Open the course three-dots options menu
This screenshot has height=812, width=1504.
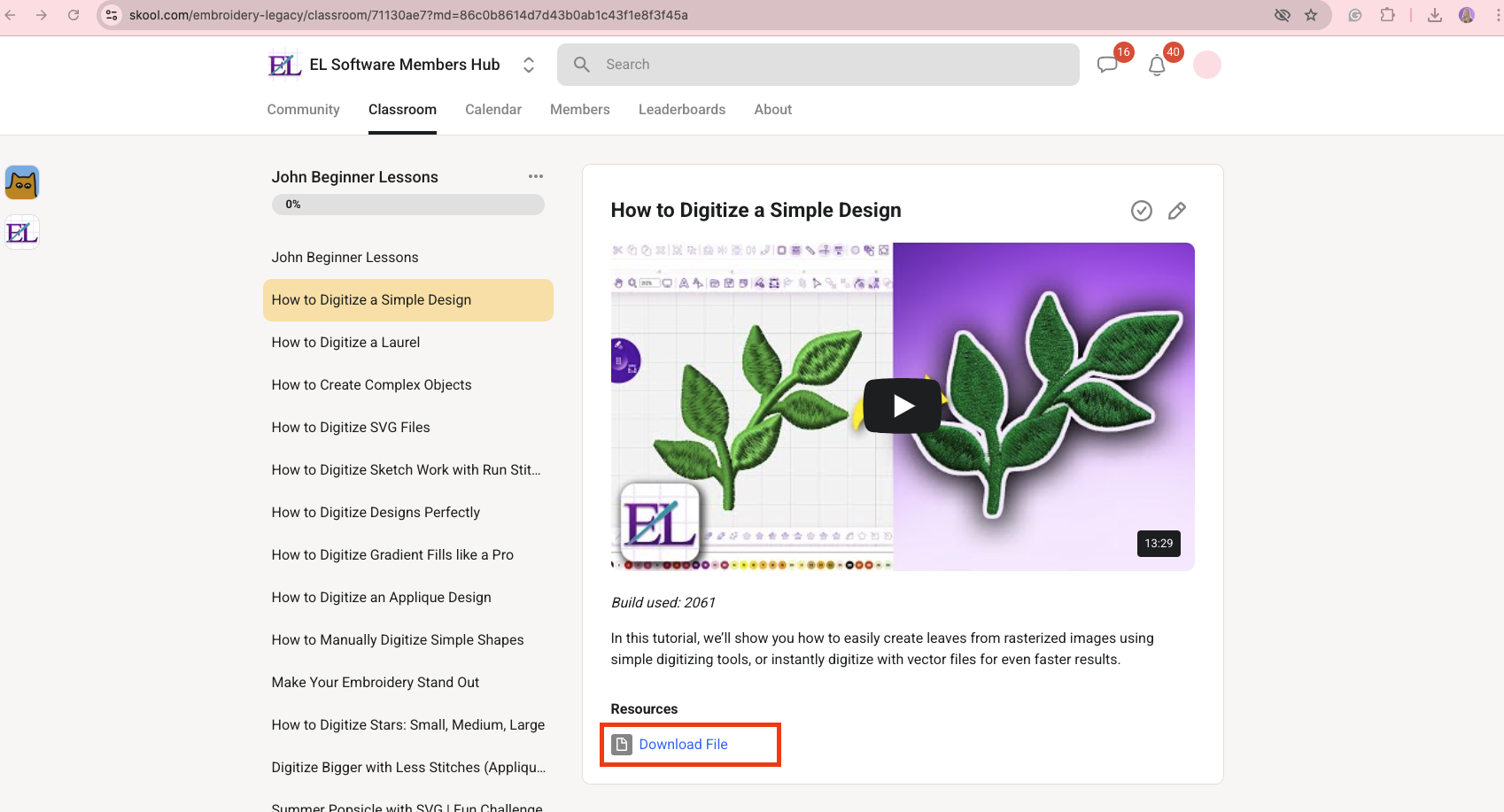(x=536, y=176)
